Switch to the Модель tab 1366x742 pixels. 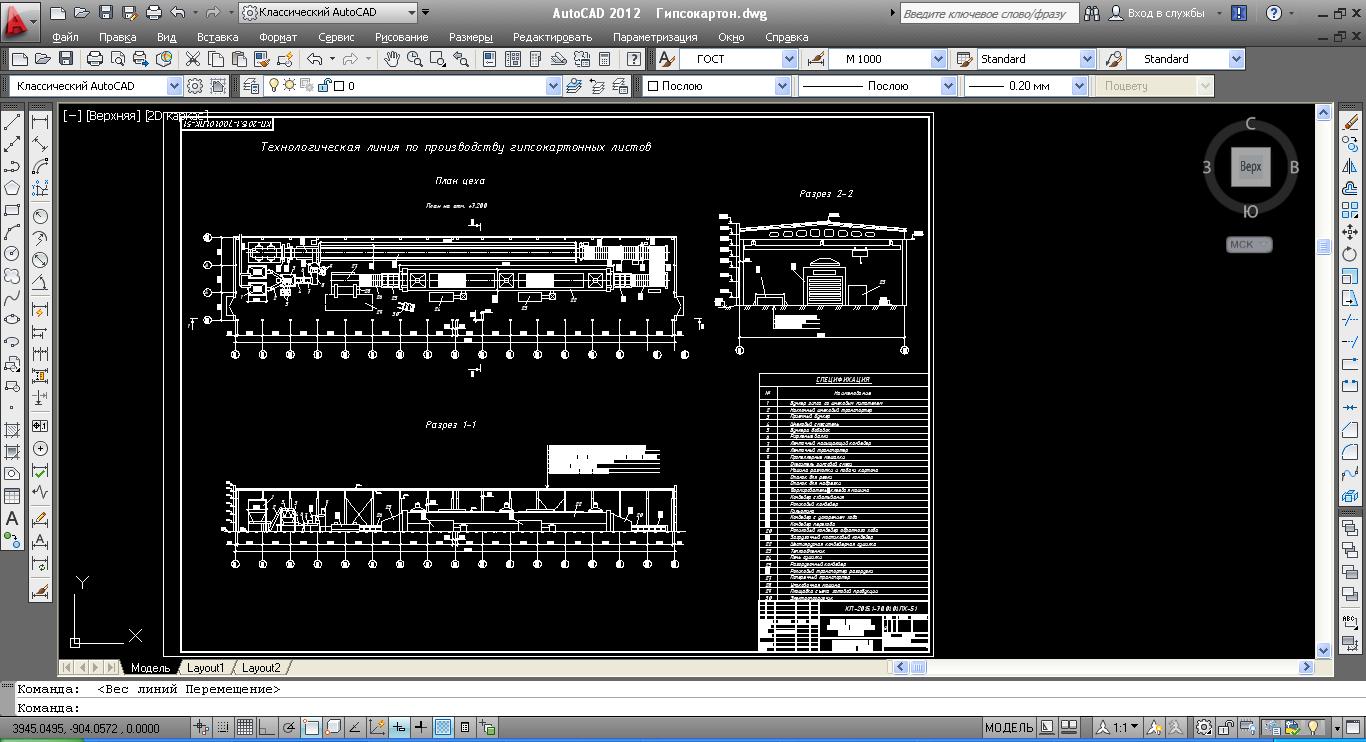pos(149,667)
